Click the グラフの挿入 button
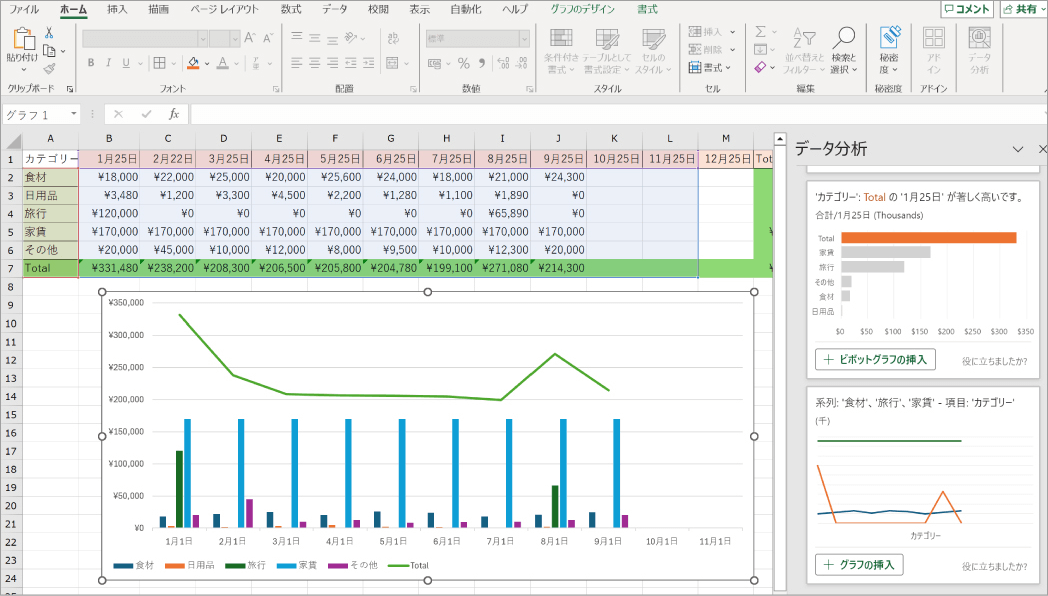Viewport: 1048px width, 596px height. (x=859, y=564)
